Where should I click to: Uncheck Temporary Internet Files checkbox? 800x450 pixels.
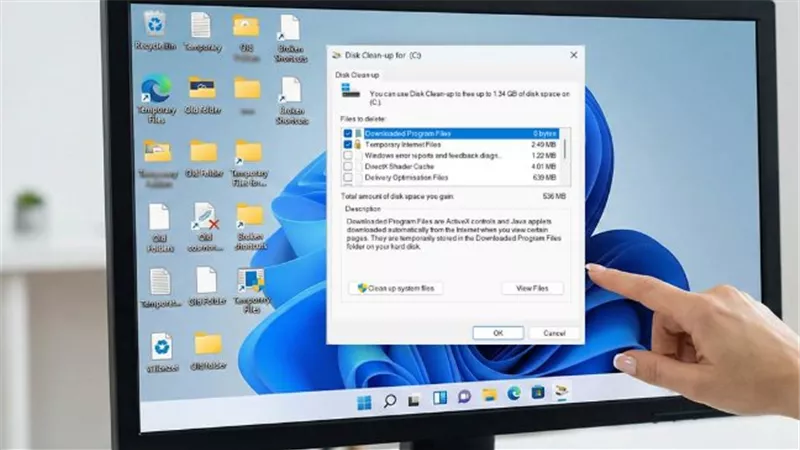[348, 145]
